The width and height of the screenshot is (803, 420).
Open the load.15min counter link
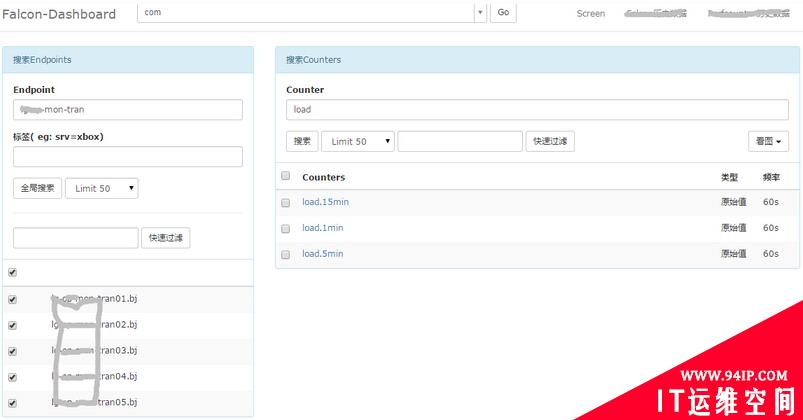[x=325, y=202]
